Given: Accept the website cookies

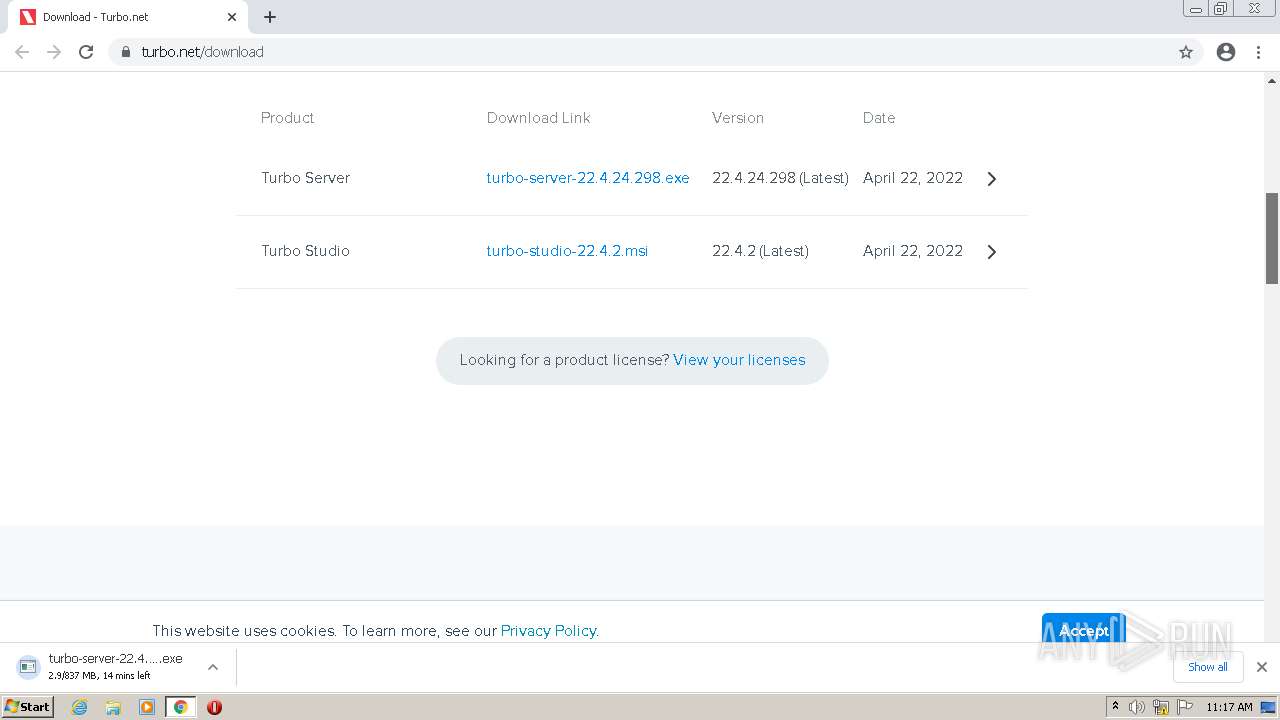Looking at the screenshot, I should (x=1084, y=630).
